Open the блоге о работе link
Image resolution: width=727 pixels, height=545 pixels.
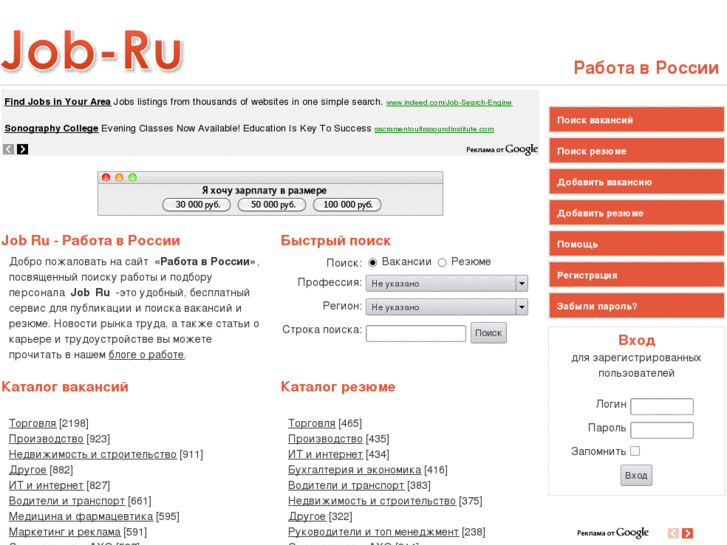(146, 355)
